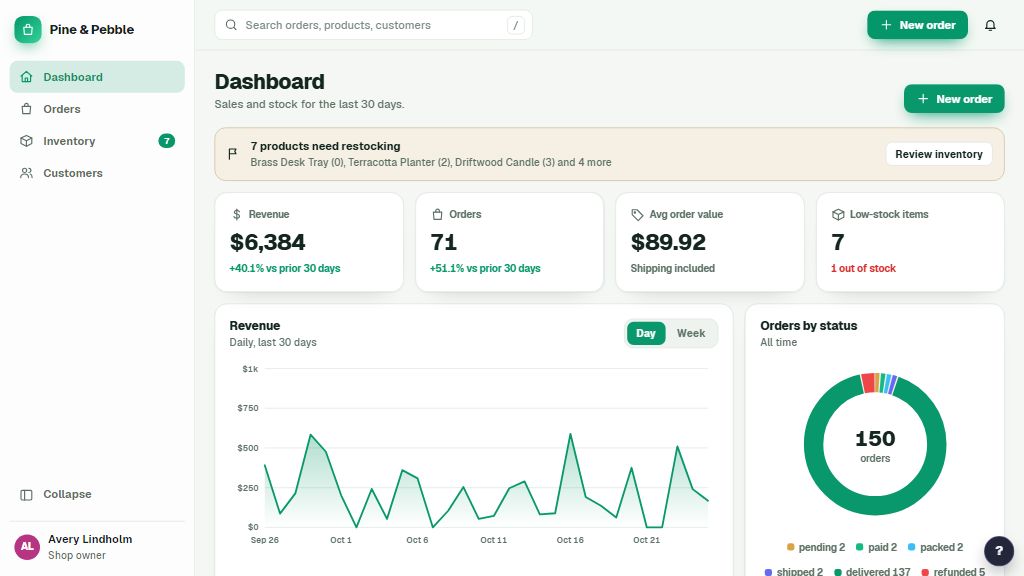Viewport: 1024px width, 576px height.
Task: Open the help question mark button
Action: coord(999,551)
